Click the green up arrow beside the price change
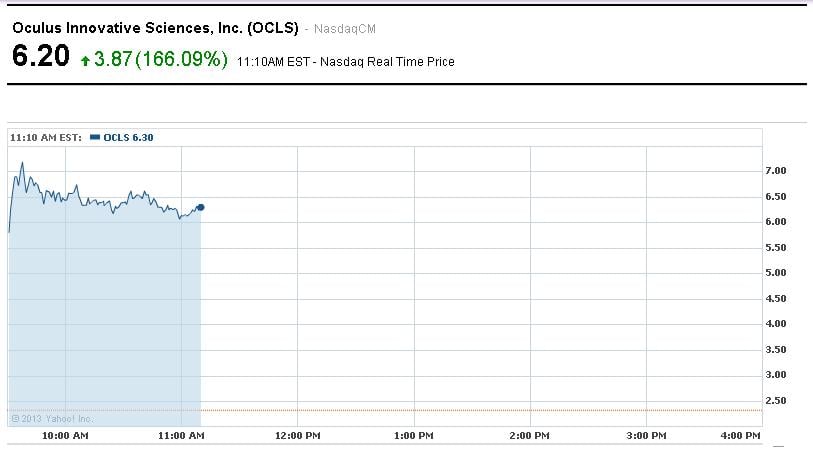Image resolution: width=813 pixels, height=451 pixels. coord(86,61)
